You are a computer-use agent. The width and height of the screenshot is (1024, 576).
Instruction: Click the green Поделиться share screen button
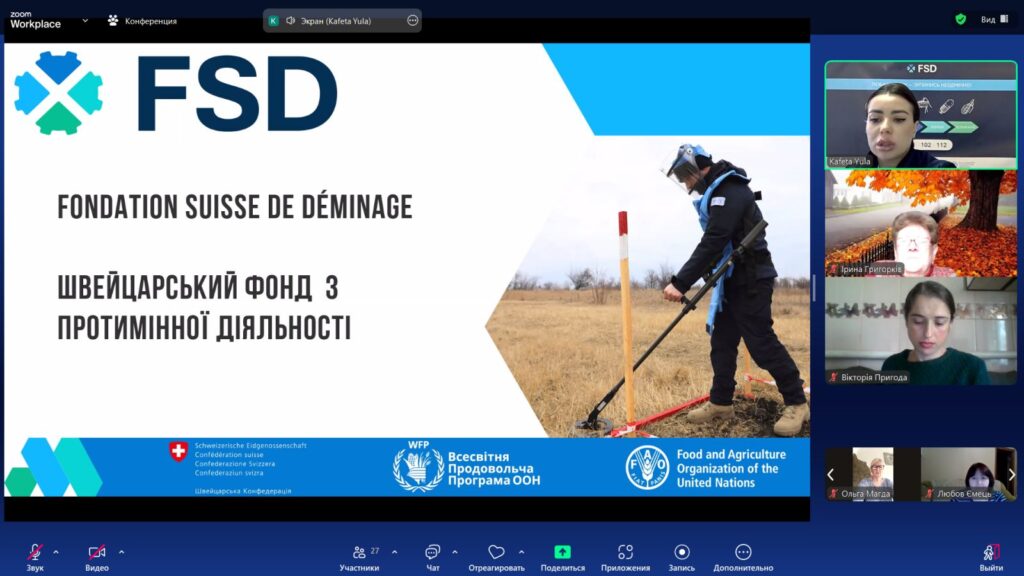click(562, 552)
